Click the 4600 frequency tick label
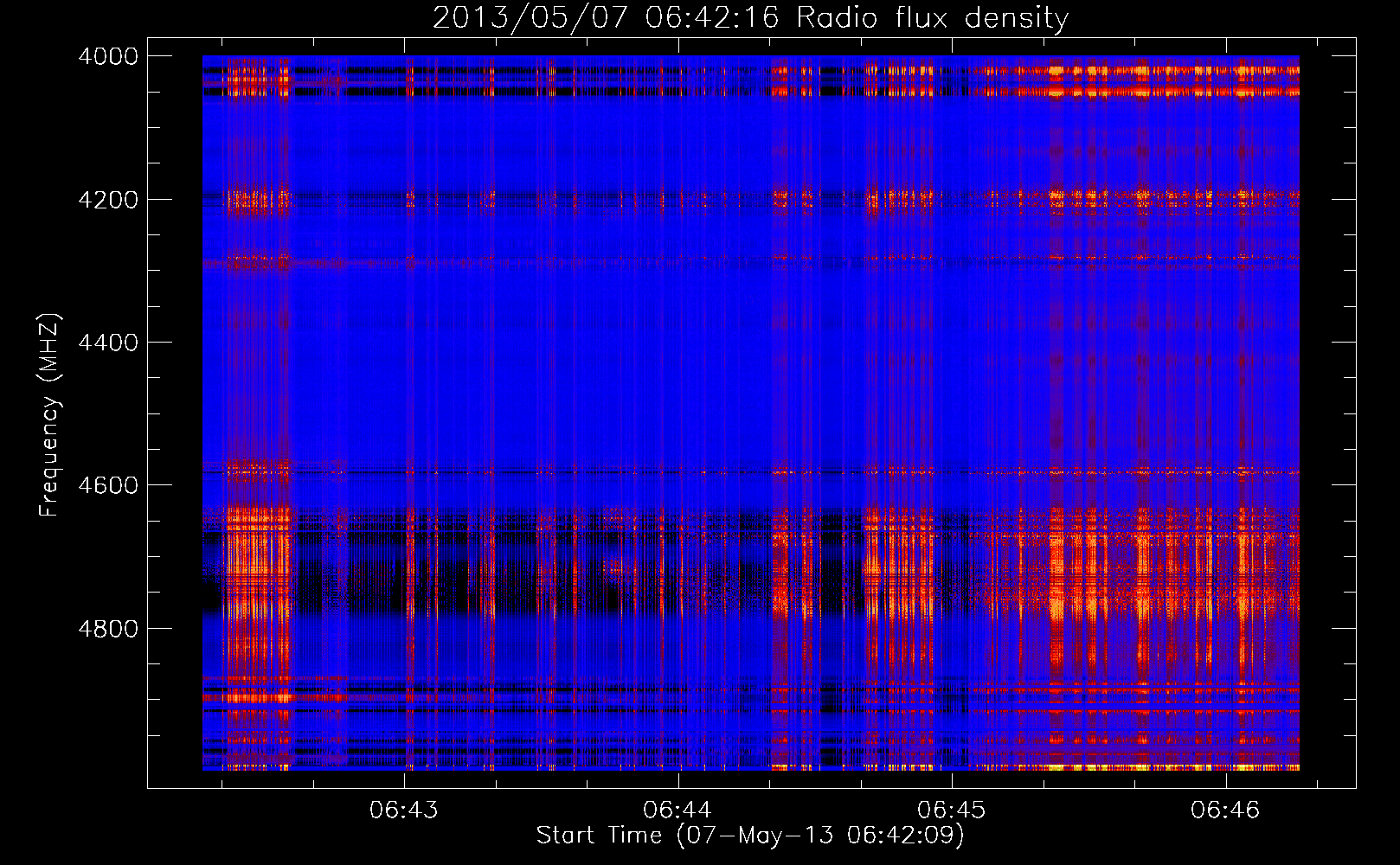This screenshot has width=1400, height=865. pos(108,485)
